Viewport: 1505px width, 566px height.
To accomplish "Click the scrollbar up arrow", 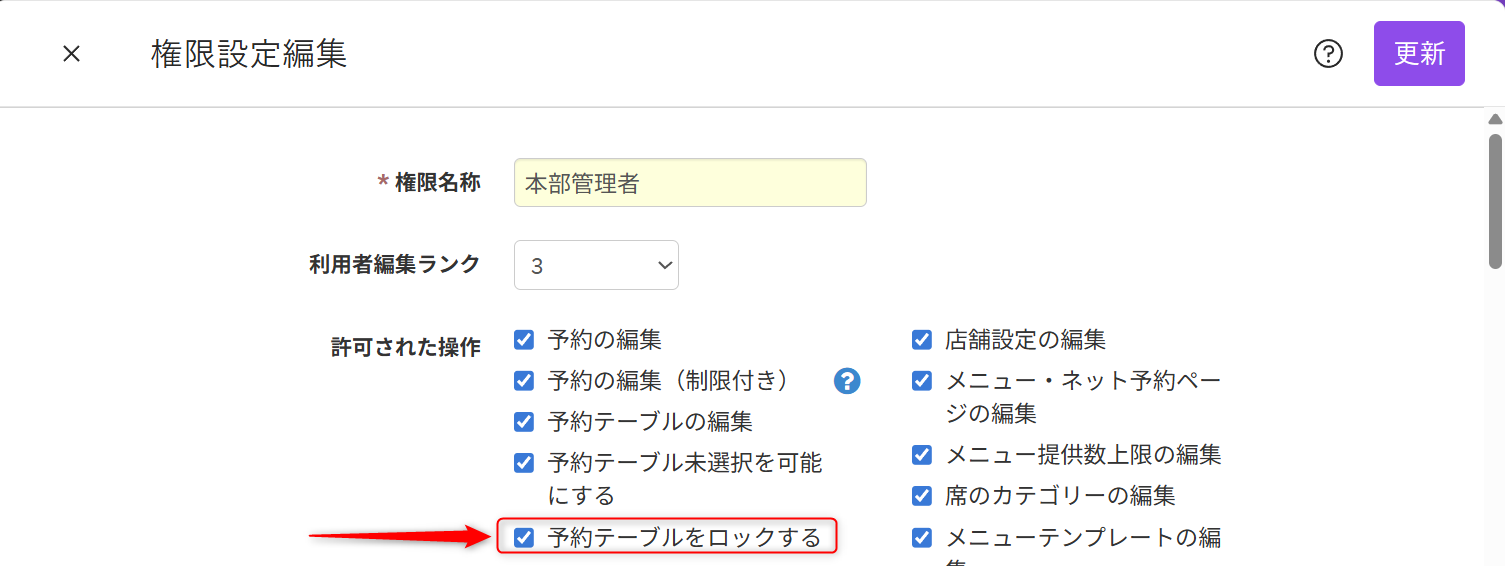I will tap(1495, 118).
